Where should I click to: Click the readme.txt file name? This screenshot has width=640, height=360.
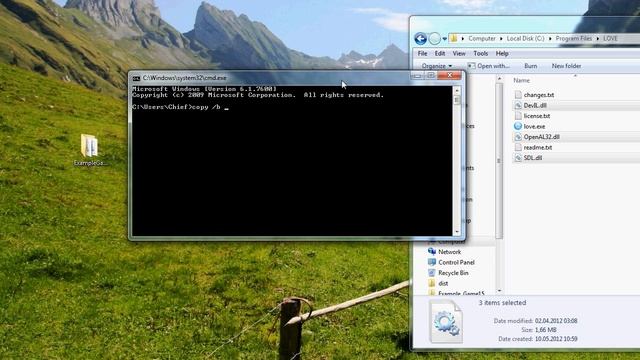(538, 147)
